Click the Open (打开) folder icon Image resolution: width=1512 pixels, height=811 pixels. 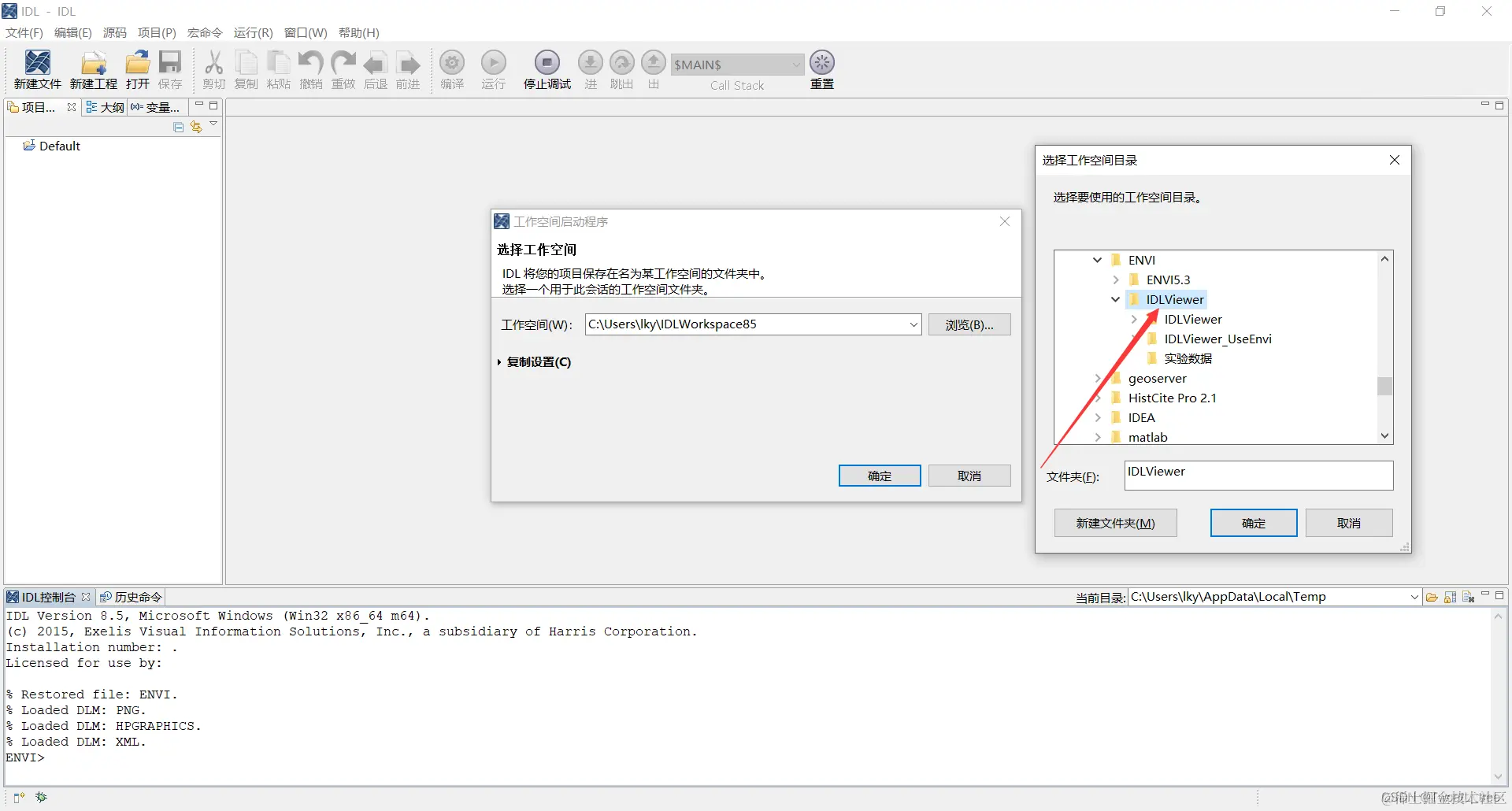(x=138, y=63)
